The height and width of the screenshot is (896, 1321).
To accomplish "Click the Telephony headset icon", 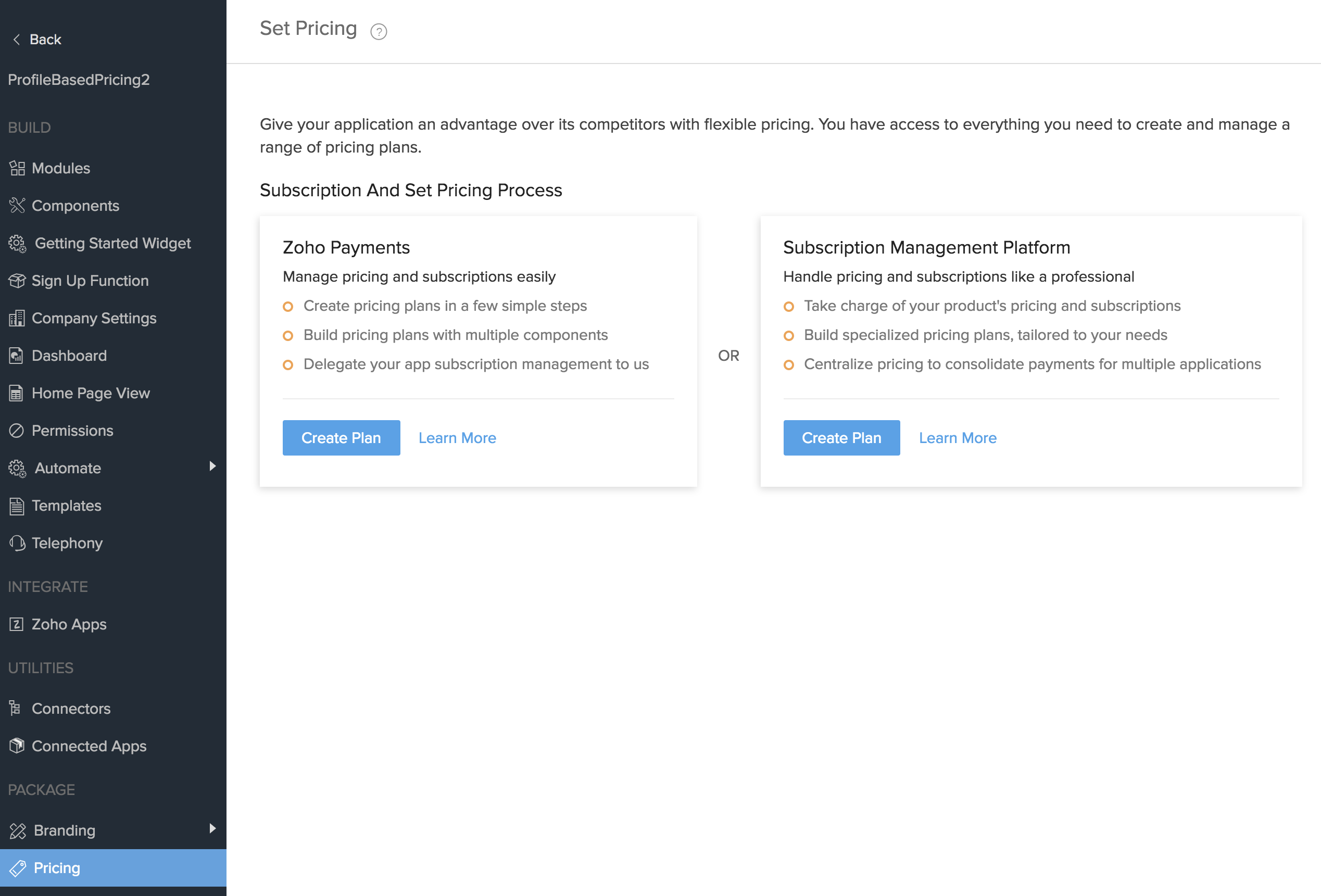I will pyautogui.click(x=17, y=543).
